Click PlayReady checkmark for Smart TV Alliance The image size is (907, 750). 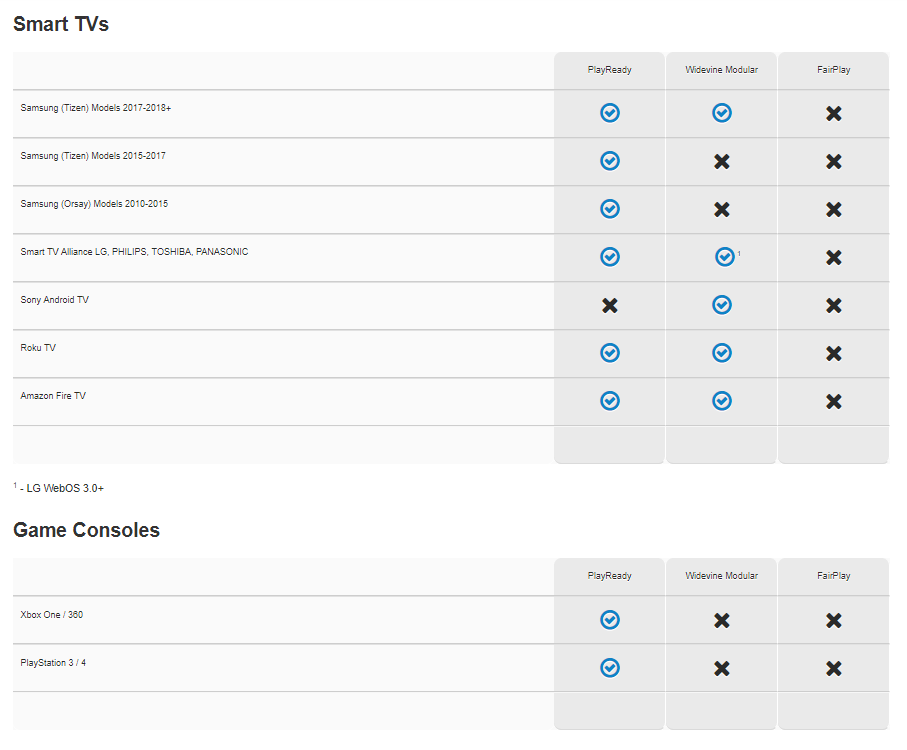(x=610, y=257)
